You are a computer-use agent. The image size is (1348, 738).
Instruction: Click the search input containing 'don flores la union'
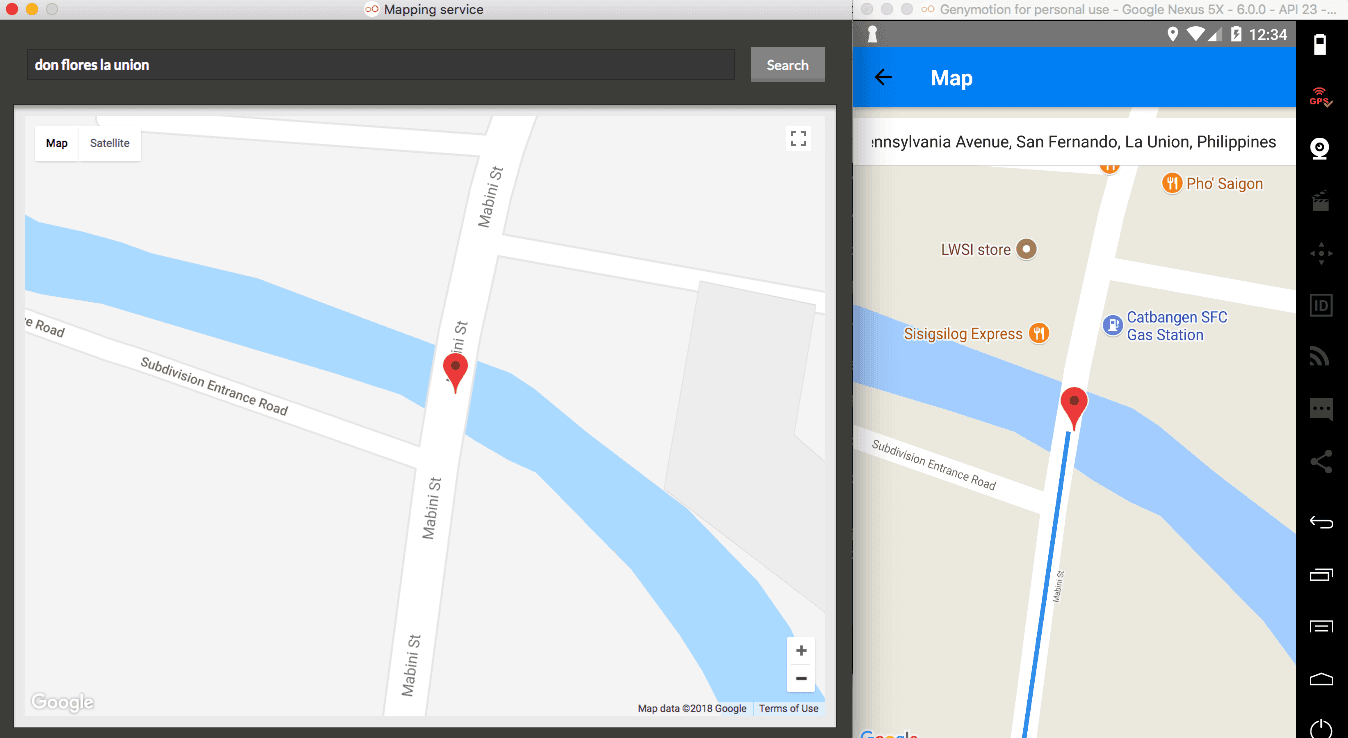pyautogui.click(x=380, y=64)
